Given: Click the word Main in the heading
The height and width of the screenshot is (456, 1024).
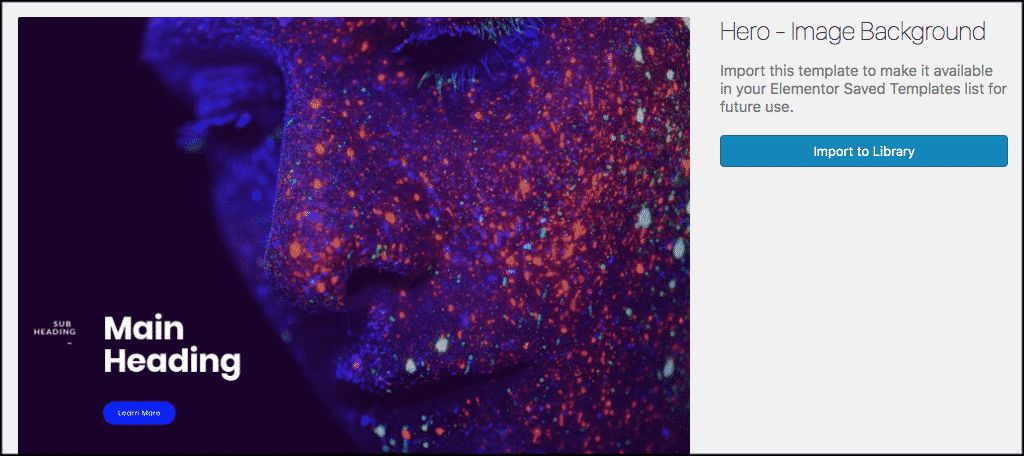Looking at the screenshot, I should pyautogui.click(x=144, y=329).
